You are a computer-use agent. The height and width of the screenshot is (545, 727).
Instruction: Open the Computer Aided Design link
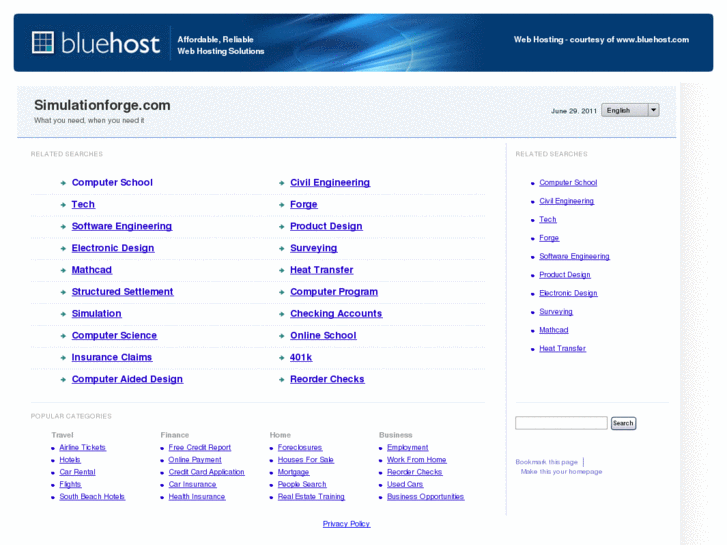coord(127,379)
